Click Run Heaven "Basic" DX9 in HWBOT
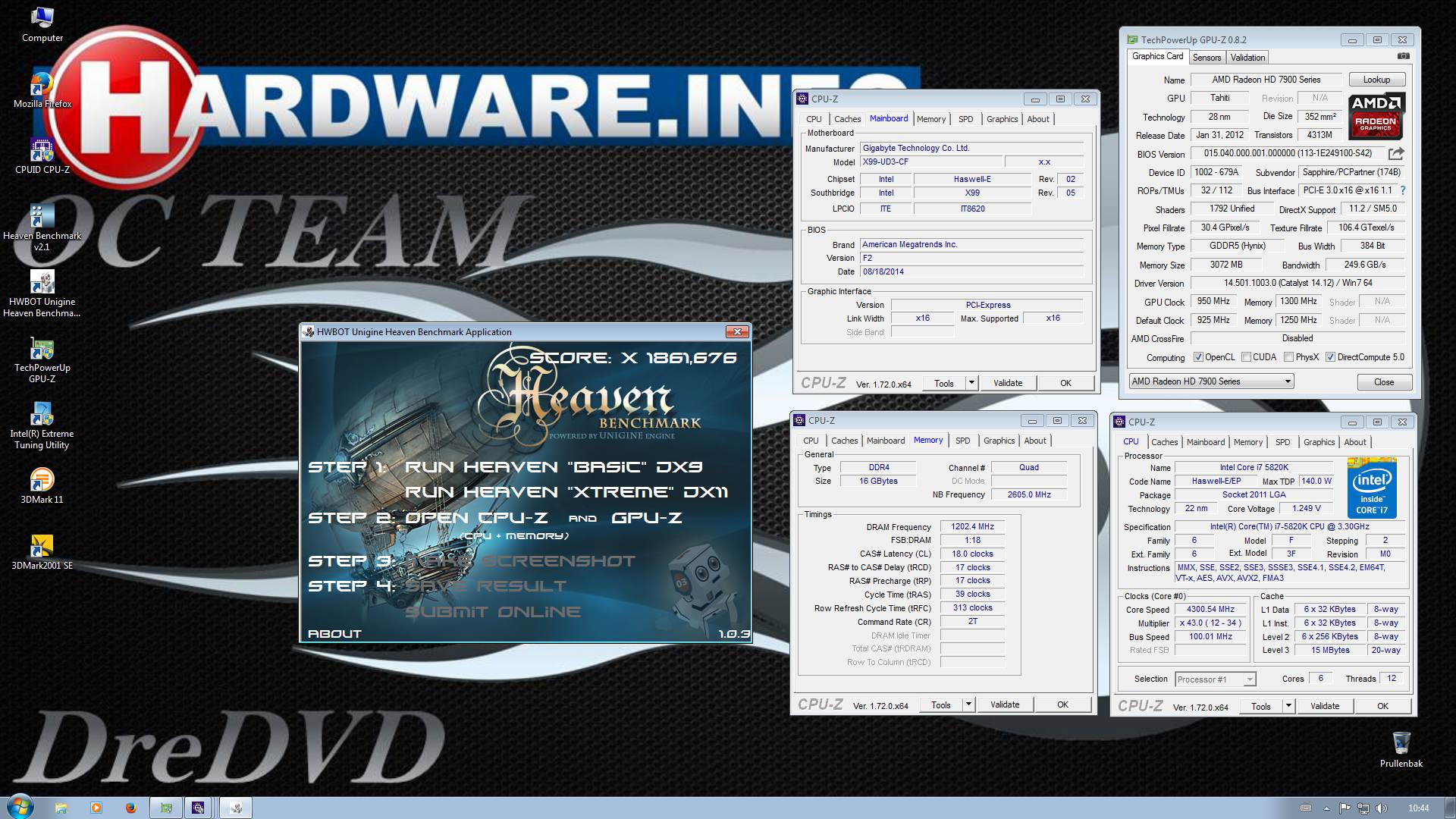The width and height of the screenshot is (1456, 819). pyautogui.click(x=554, y=467)
